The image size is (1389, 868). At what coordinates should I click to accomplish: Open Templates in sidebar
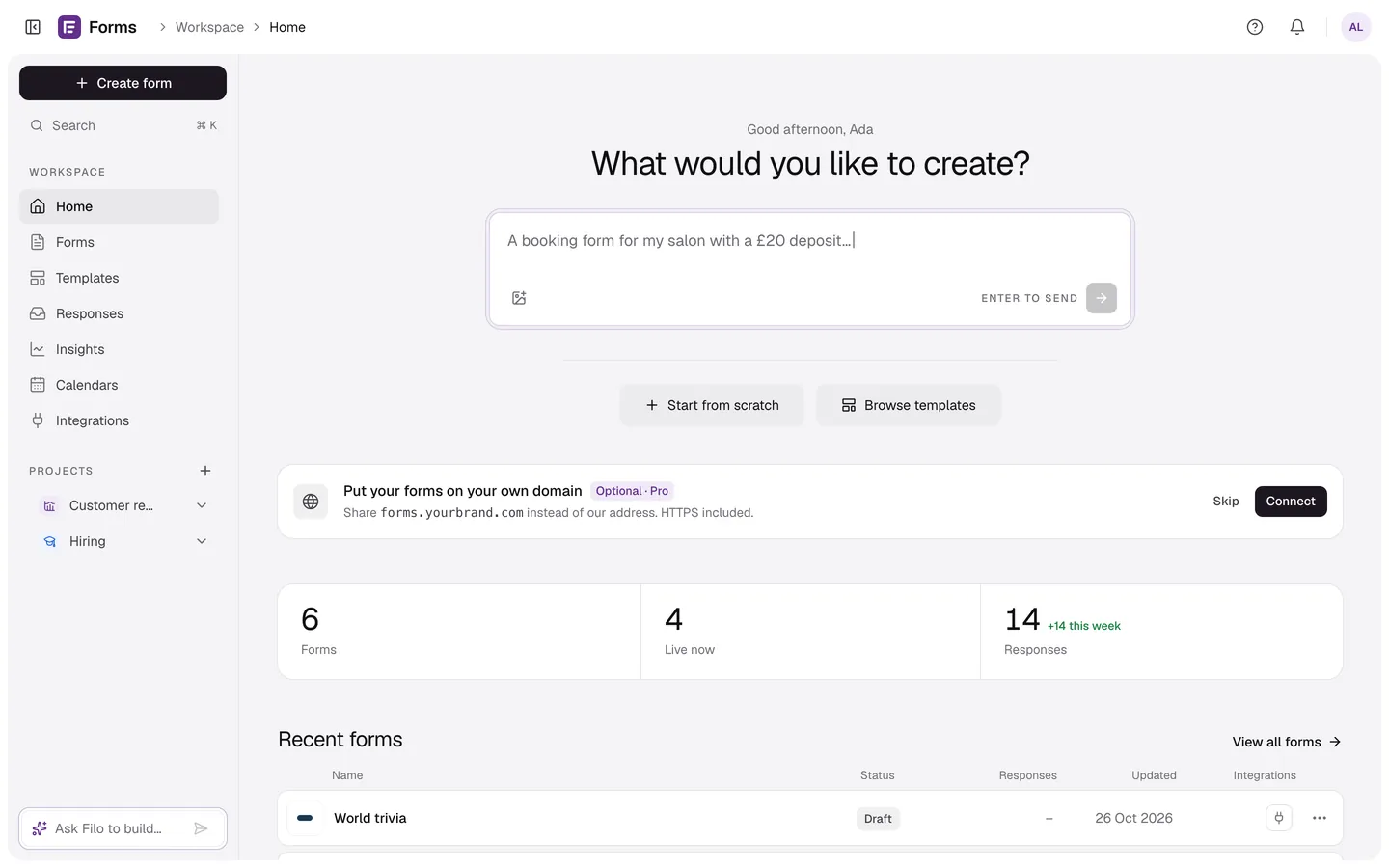119,278
